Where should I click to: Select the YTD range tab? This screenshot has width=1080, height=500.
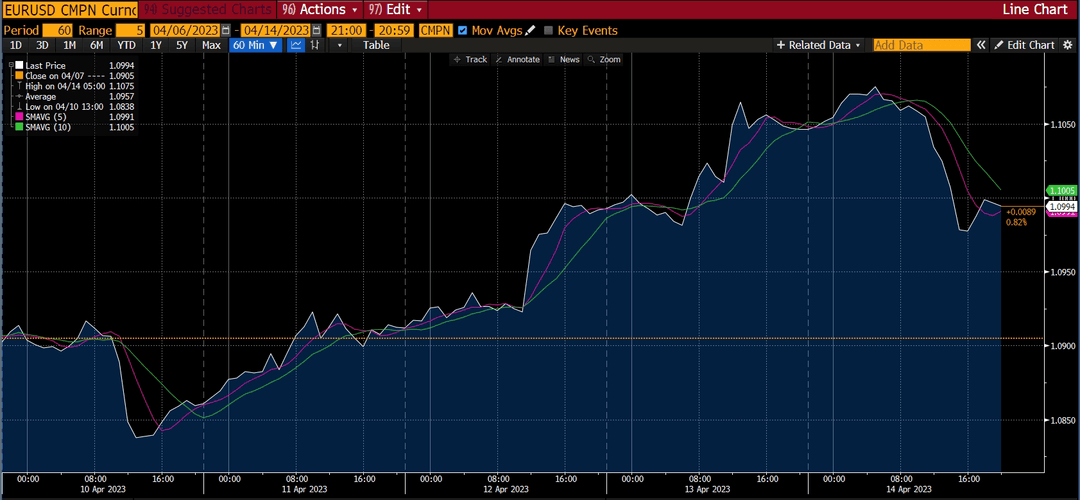pos(126,45)
